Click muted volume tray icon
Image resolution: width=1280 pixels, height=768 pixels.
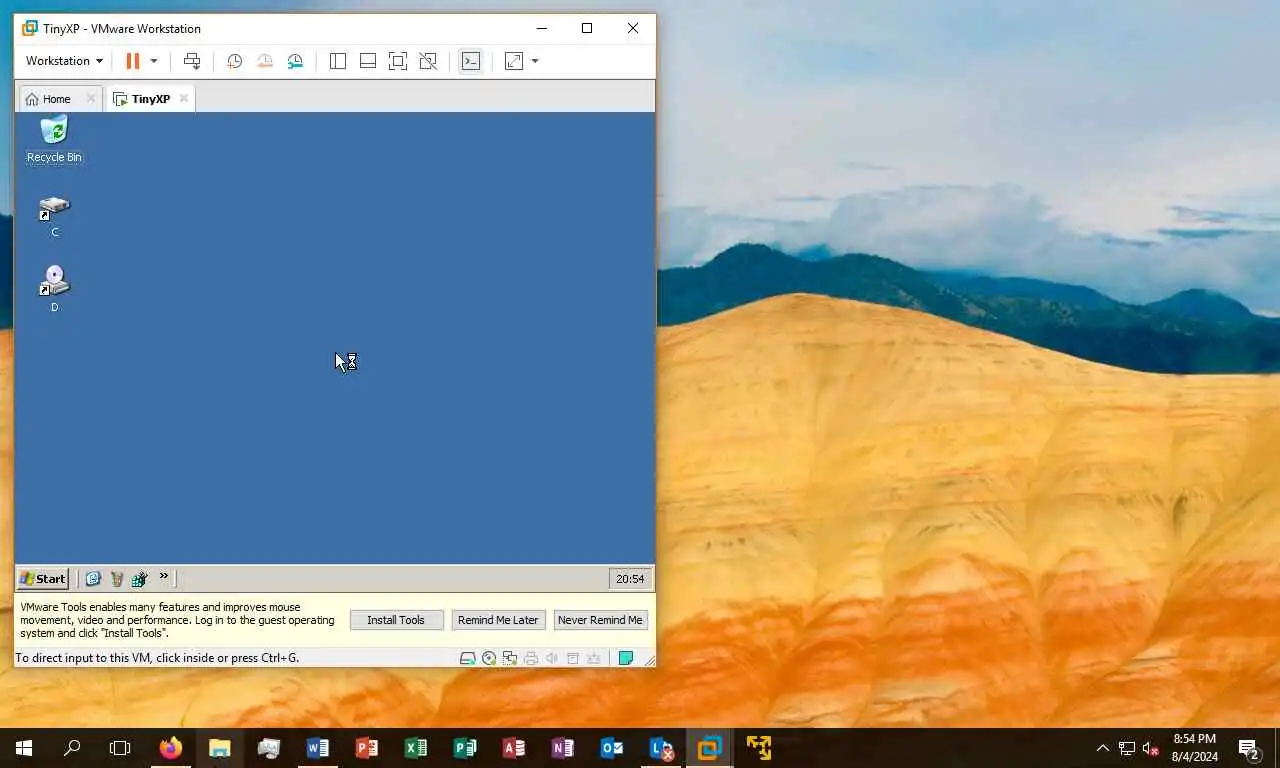[1151, 748]
